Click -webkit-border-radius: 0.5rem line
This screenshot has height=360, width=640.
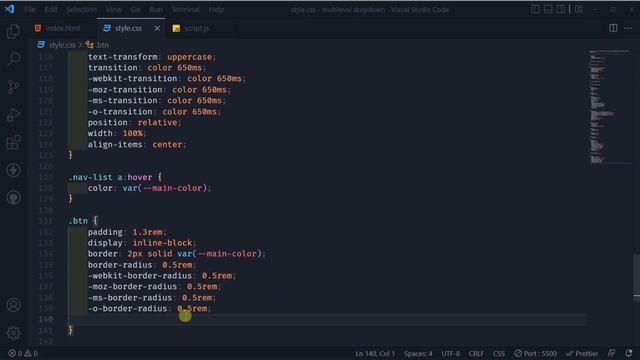162,276
